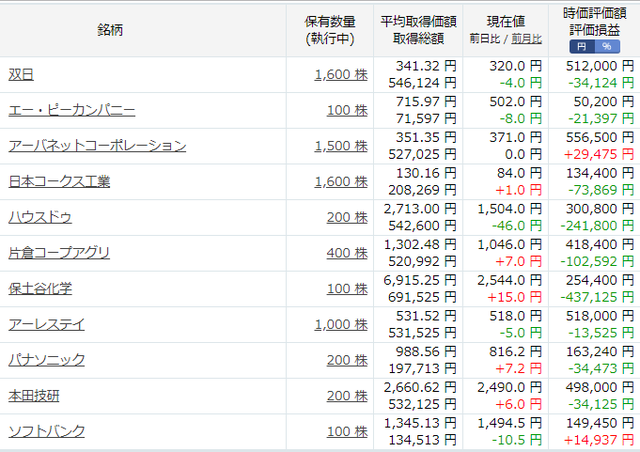Select 双日 valuation 512,000 円
This screenshot has height=452, width=640.
pyautogui.click(x=600, y=66)
